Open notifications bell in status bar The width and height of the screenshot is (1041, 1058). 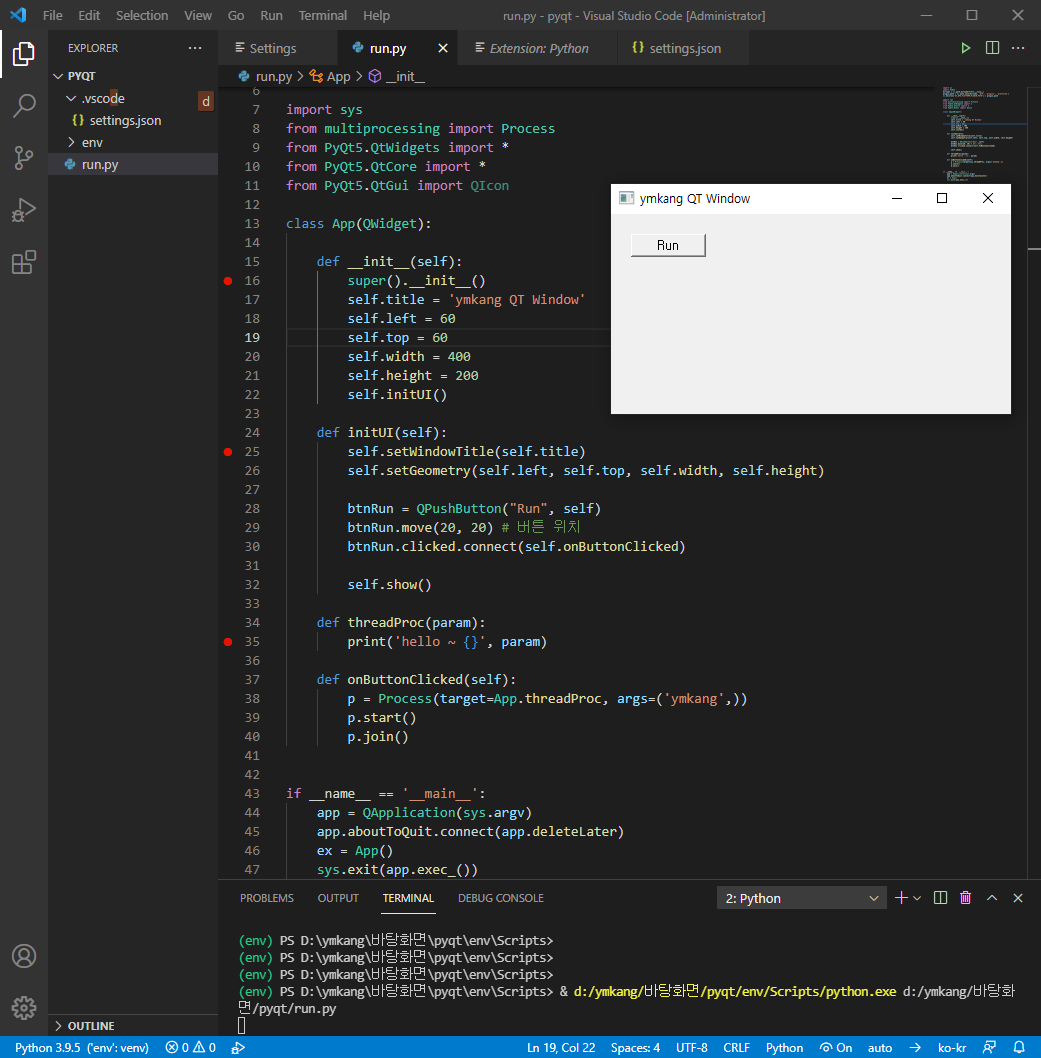tap(1019, 1047)
